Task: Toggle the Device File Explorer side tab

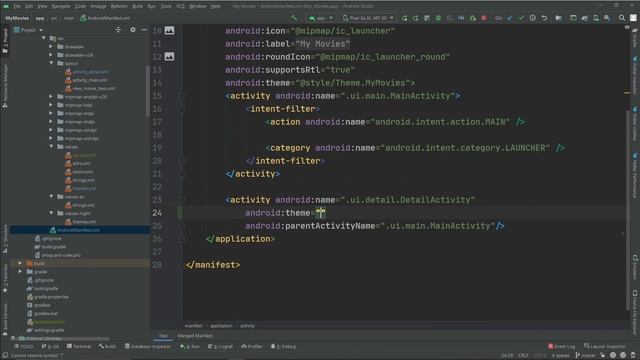Action: coord(635,312)
